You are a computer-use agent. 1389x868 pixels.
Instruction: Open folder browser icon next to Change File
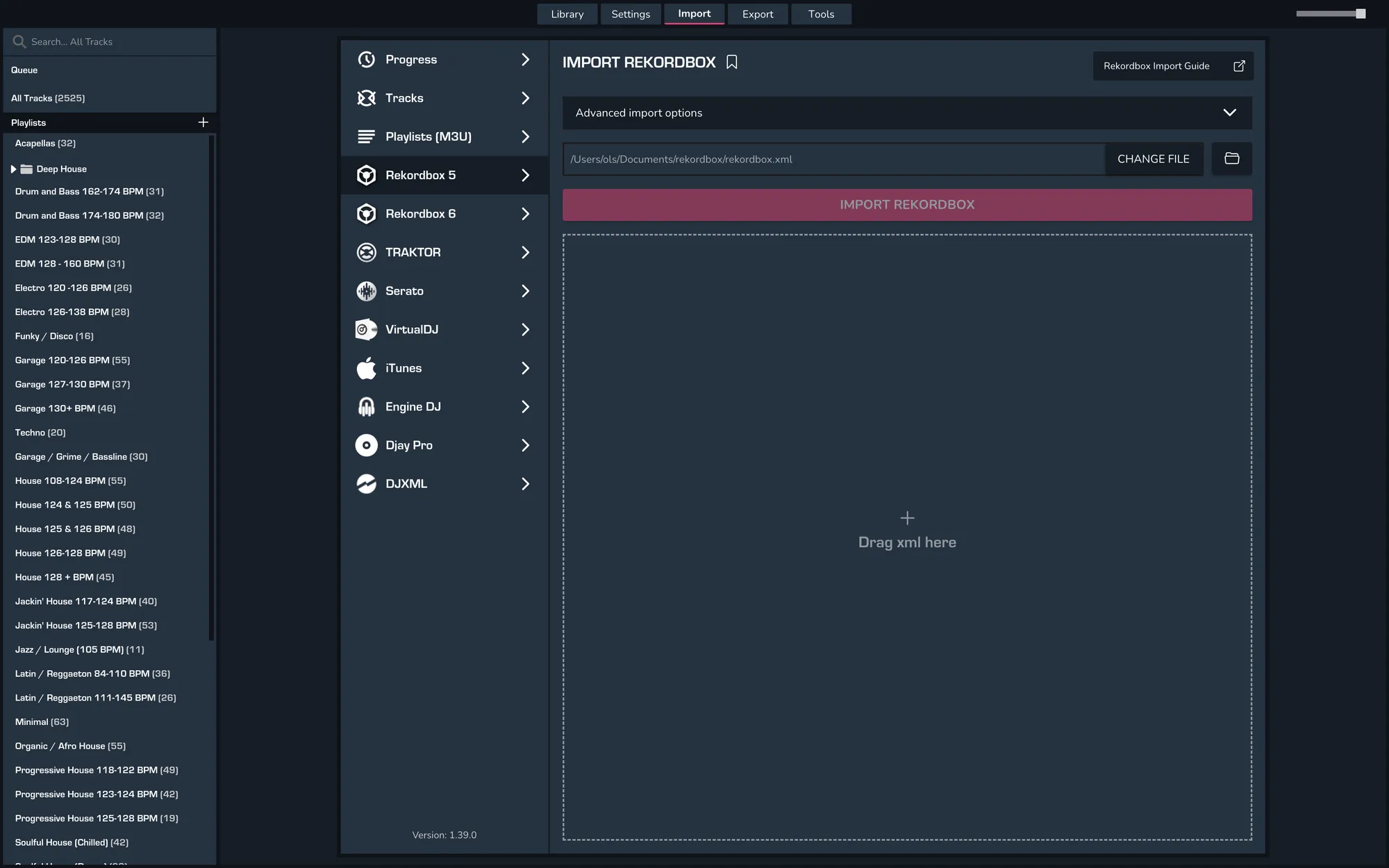[x=1231, y=159]
